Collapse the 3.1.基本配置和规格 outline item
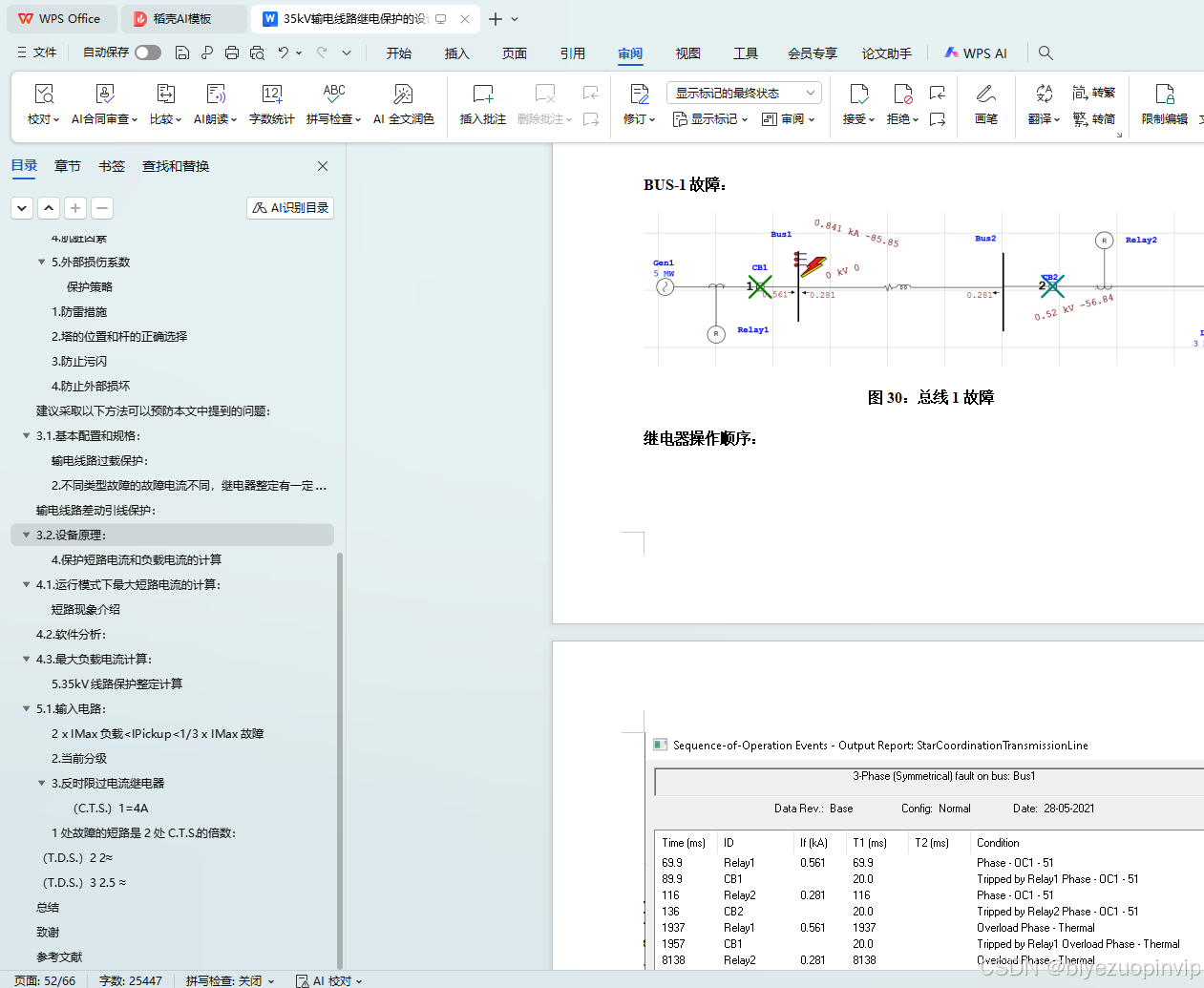Screen dimensions: 1204x988 coord(26,435)
